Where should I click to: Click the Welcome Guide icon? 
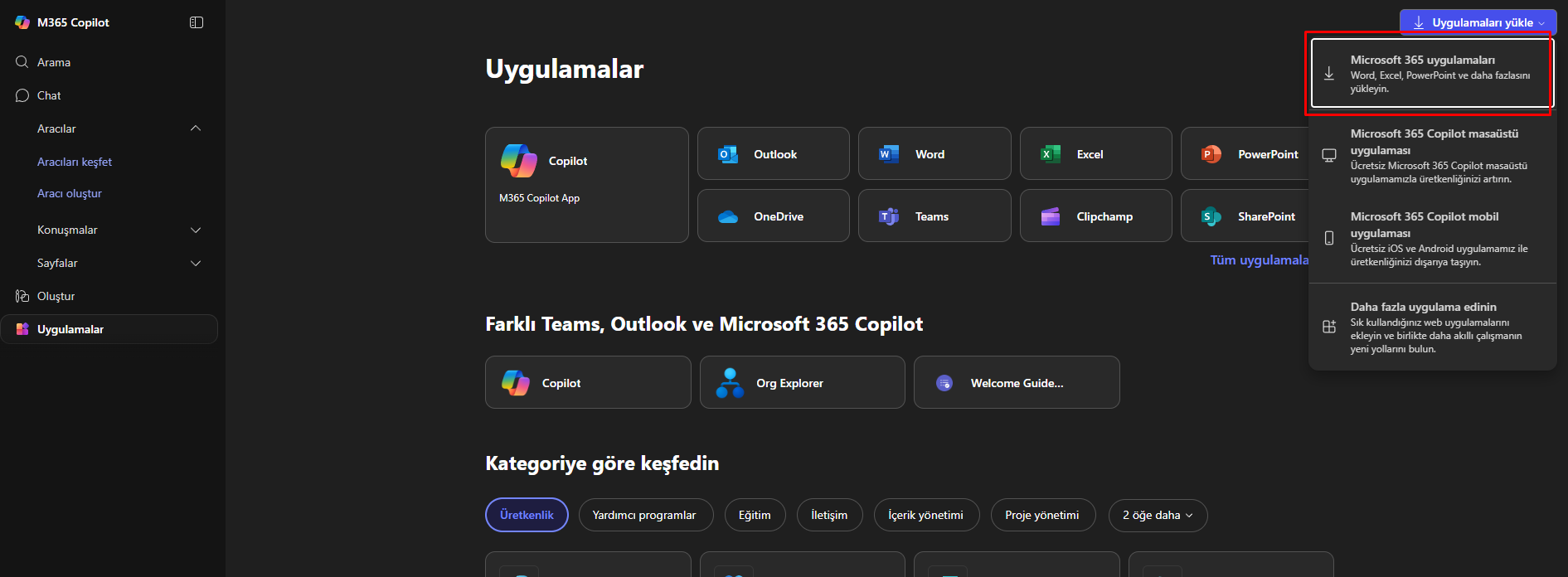944,383
